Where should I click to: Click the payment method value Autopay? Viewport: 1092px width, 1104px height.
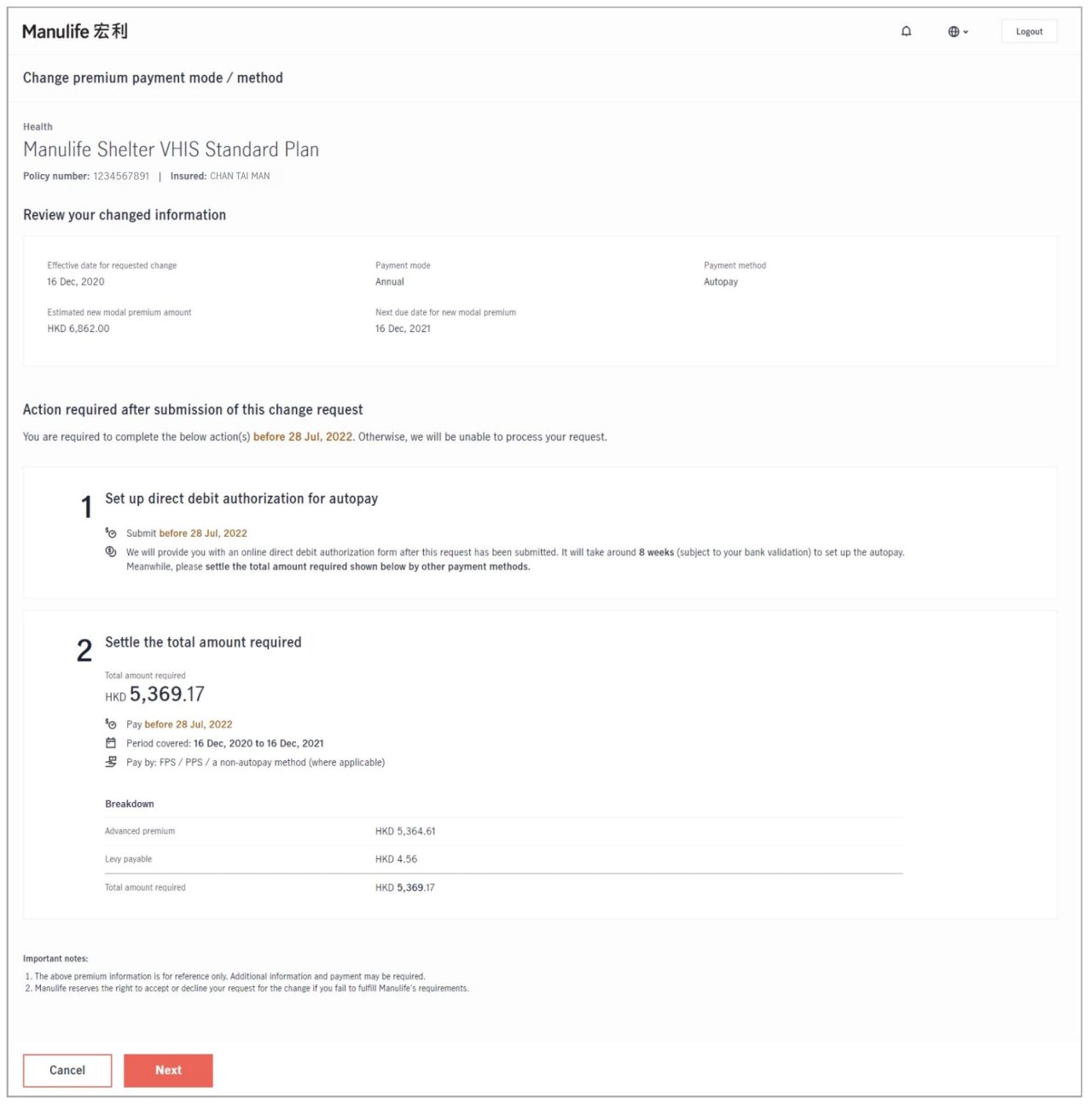(x=721, y=282)
